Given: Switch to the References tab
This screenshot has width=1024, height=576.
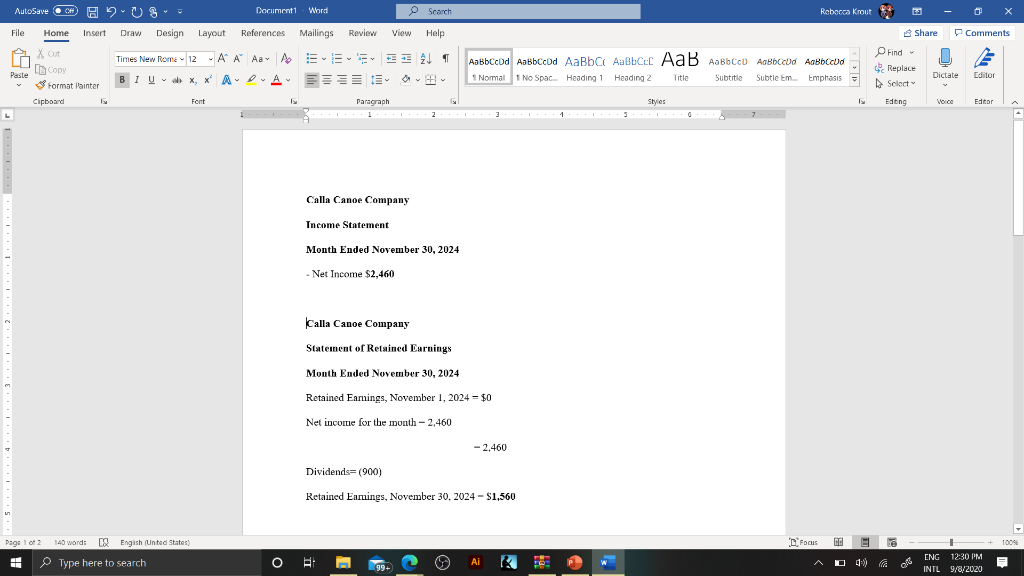Looking at the screenshot, I should 263,33.
